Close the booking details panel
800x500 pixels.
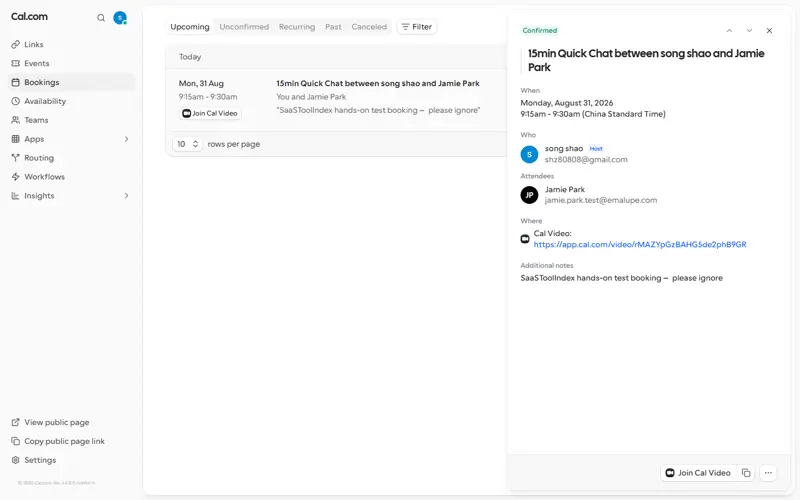pyautogui.click(x=769, y=31)
